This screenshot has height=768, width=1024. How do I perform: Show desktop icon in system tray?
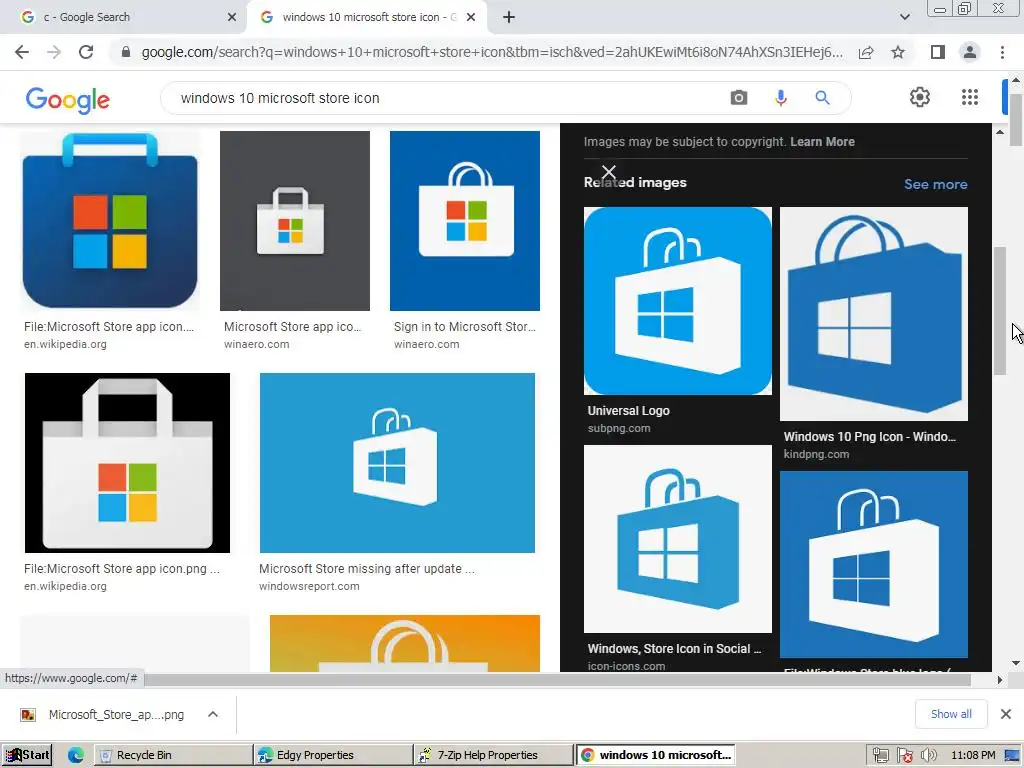1012,756
